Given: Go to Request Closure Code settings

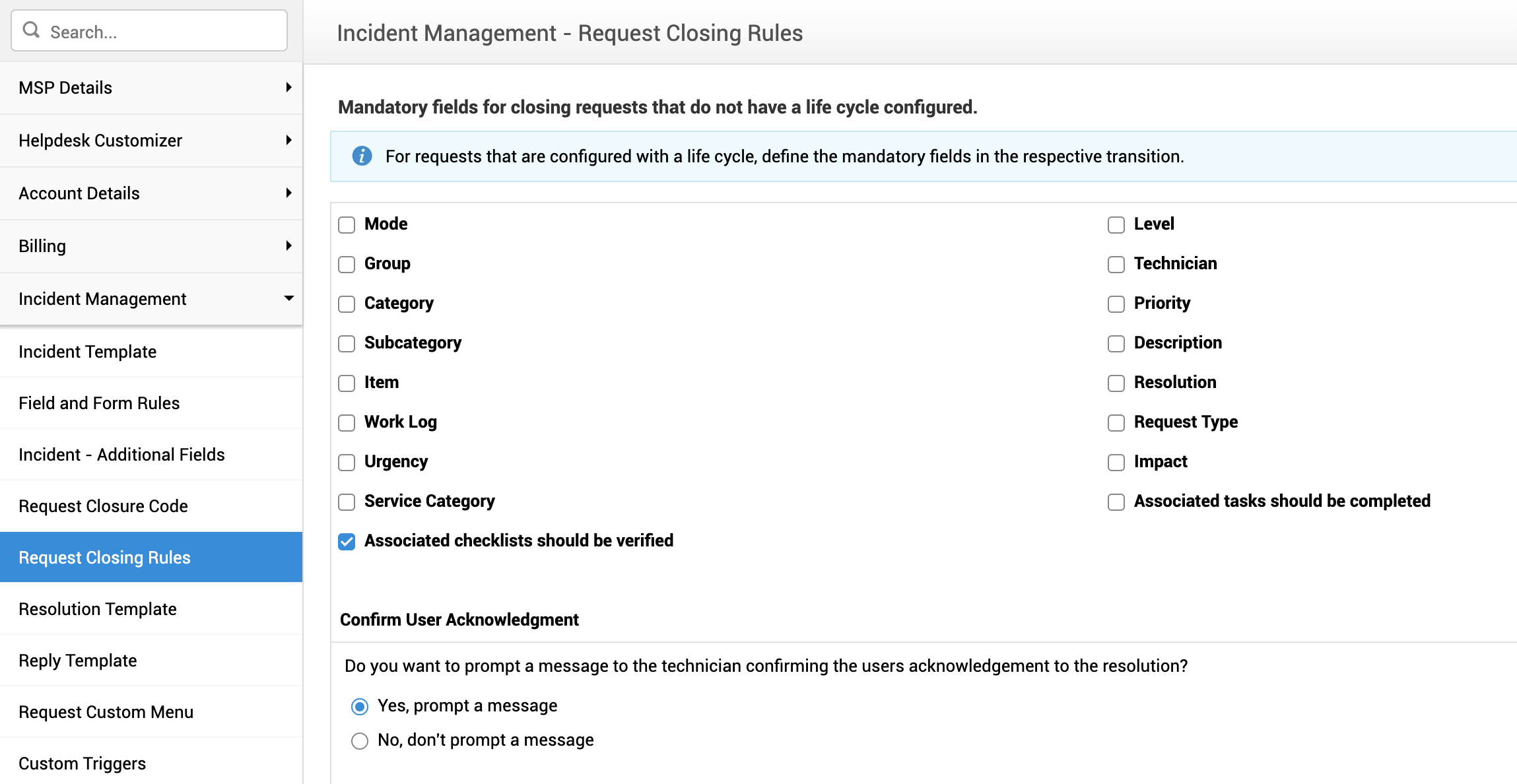Looking at the screenshot, I should tap(103, 506).
